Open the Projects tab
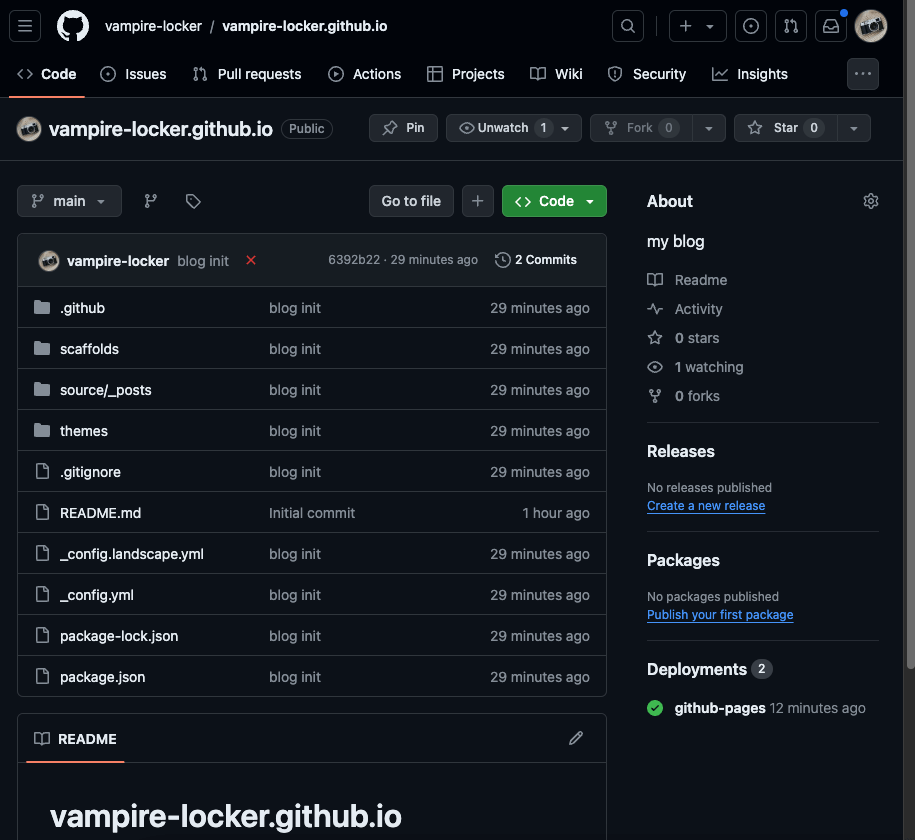Screen dimensions: 915x840 pyautogui.click(x=466, y=74)
